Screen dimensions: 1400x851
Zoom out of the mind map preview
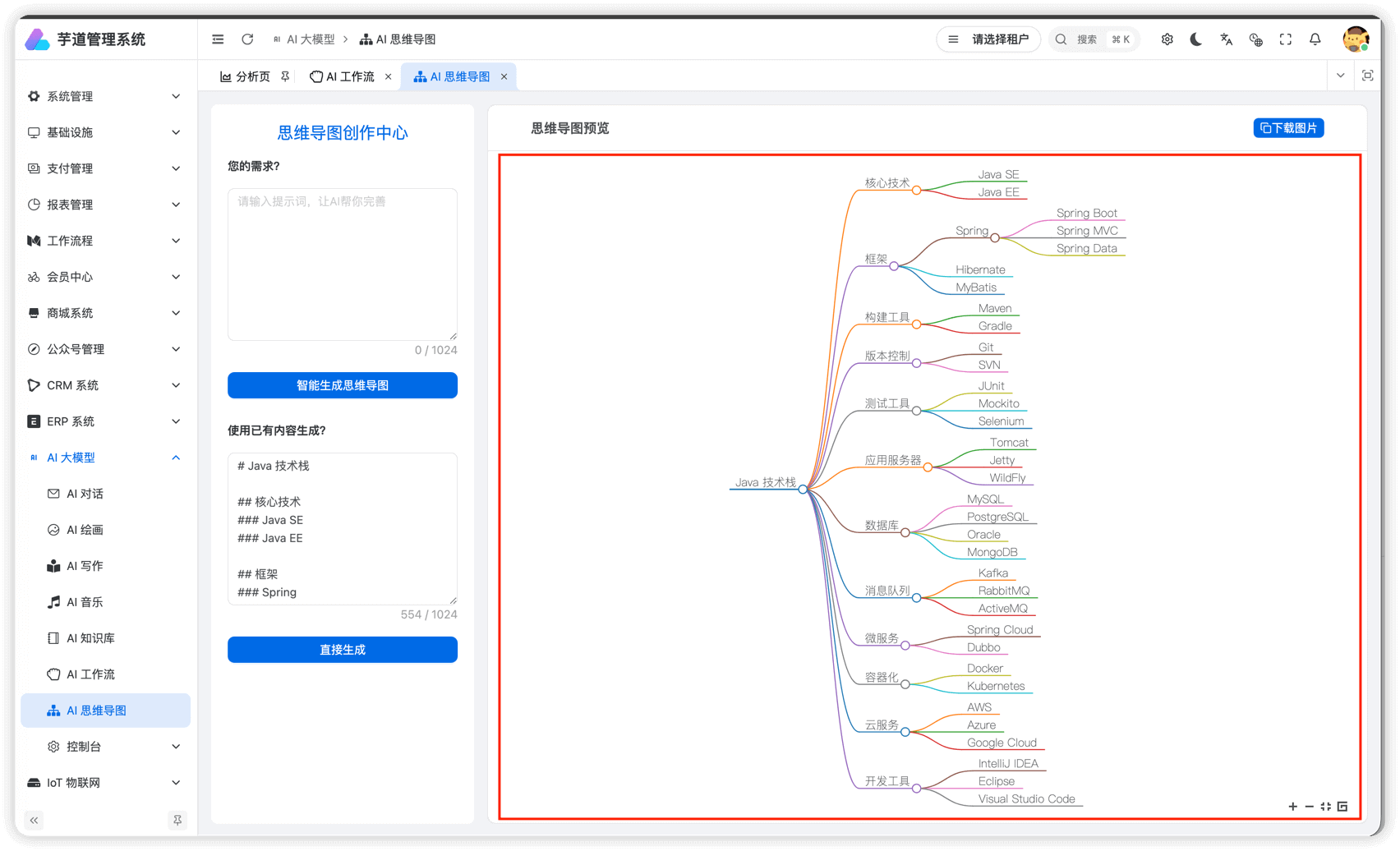tap(1309, 807)
